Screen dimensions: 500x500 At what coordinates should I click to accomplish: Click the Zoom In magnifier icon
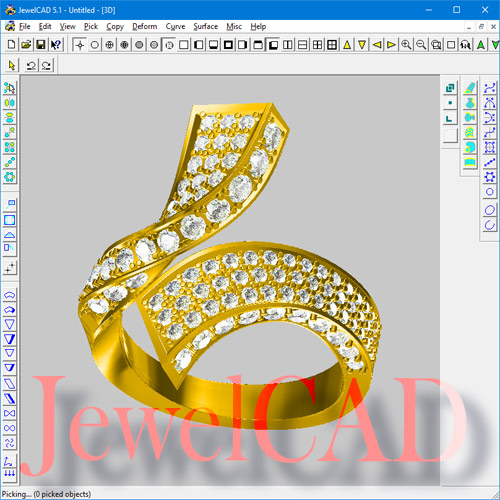(406, 44)
